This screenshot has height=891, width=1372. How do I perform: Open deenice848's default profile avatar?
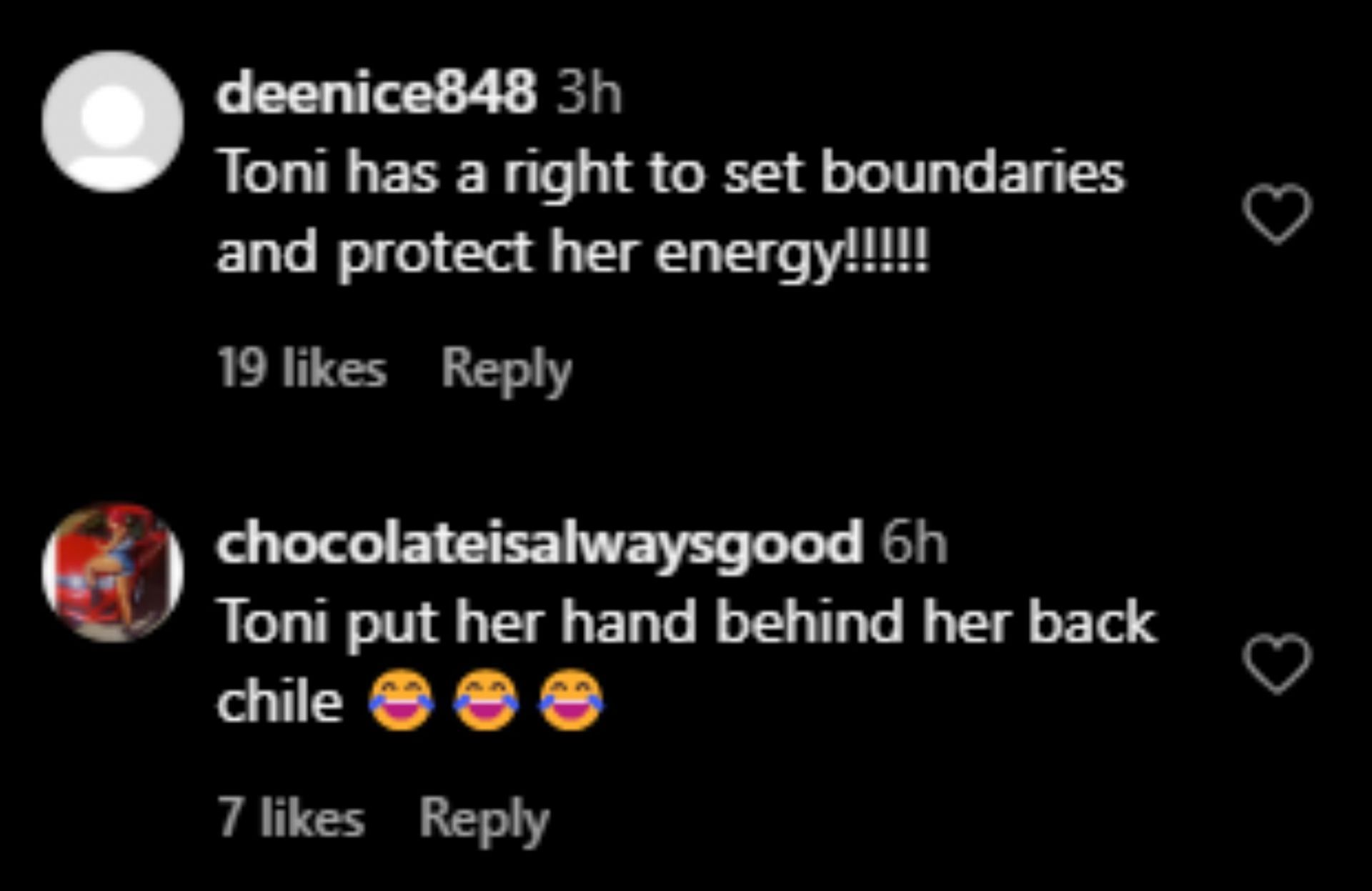coord(113,121)
